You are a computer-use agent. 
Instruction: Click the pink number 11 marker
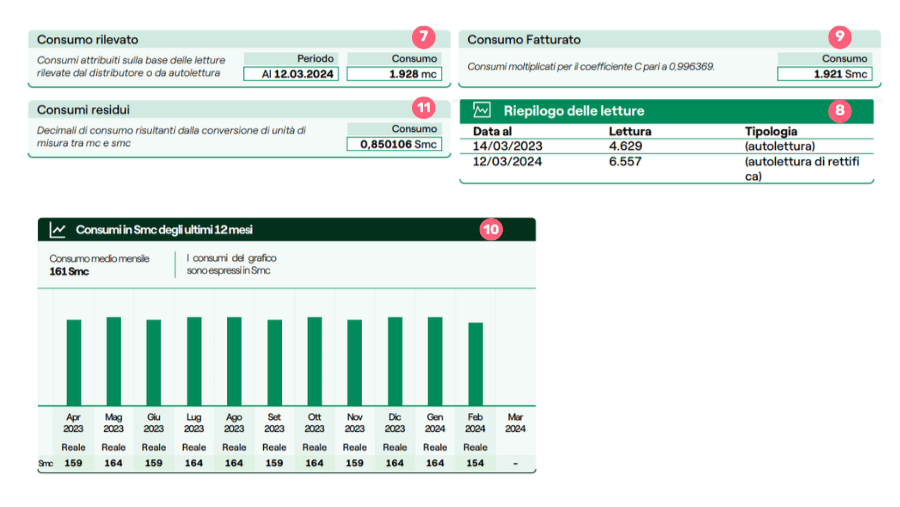pos(424,106)
